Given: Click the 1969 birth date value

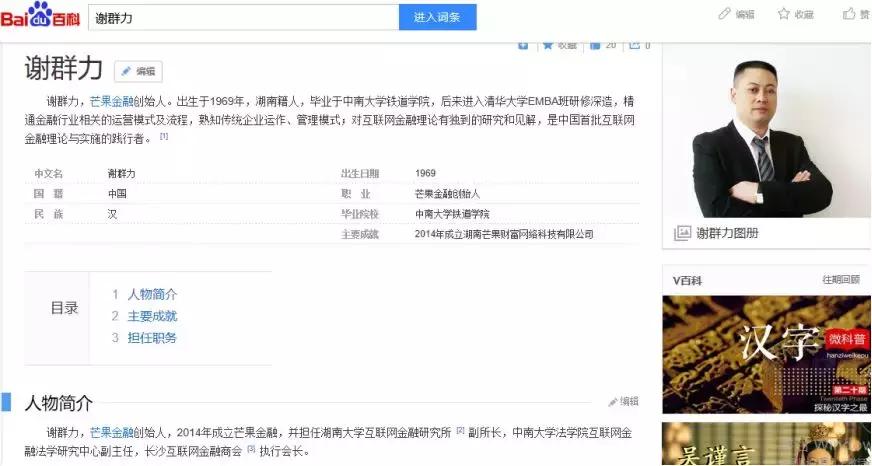Looking at the screenshot, I should pos(425,173).
